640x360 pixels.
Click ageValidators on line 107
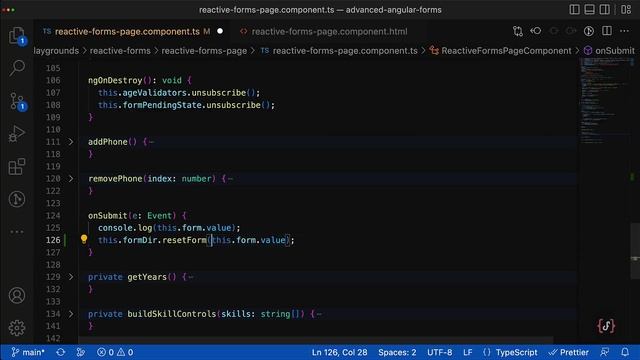pos(155,93)
